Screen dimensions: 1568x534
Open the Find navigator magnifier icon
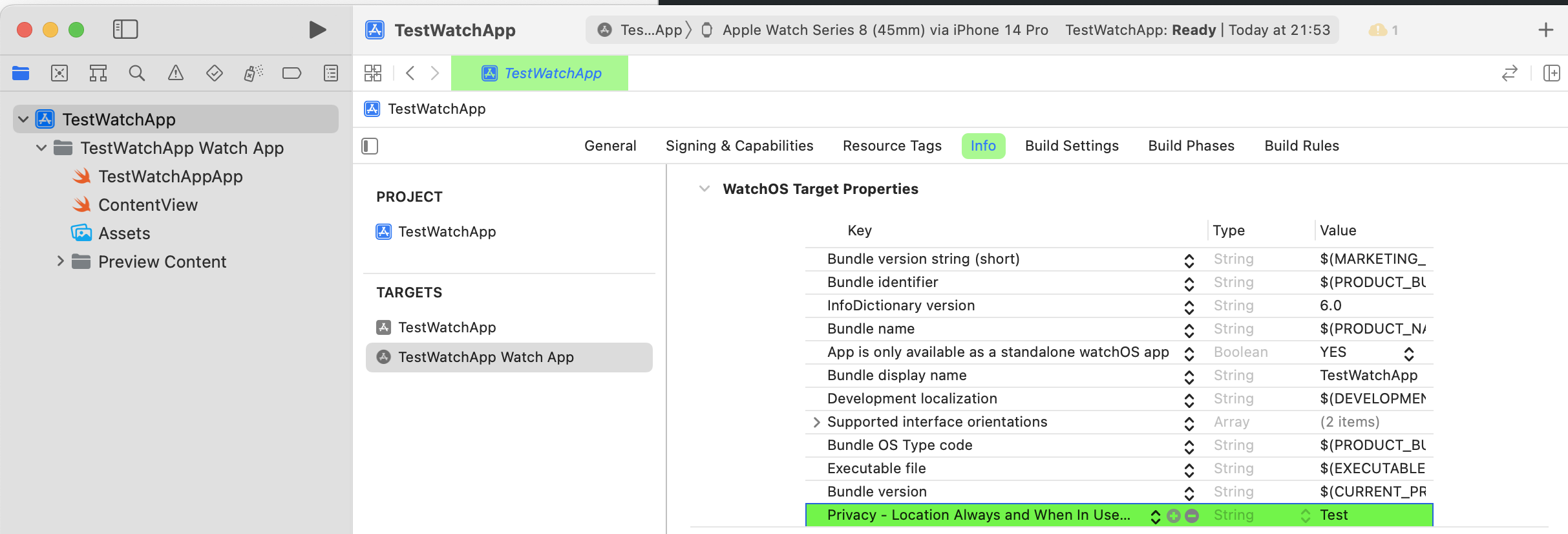pos(136,73)
